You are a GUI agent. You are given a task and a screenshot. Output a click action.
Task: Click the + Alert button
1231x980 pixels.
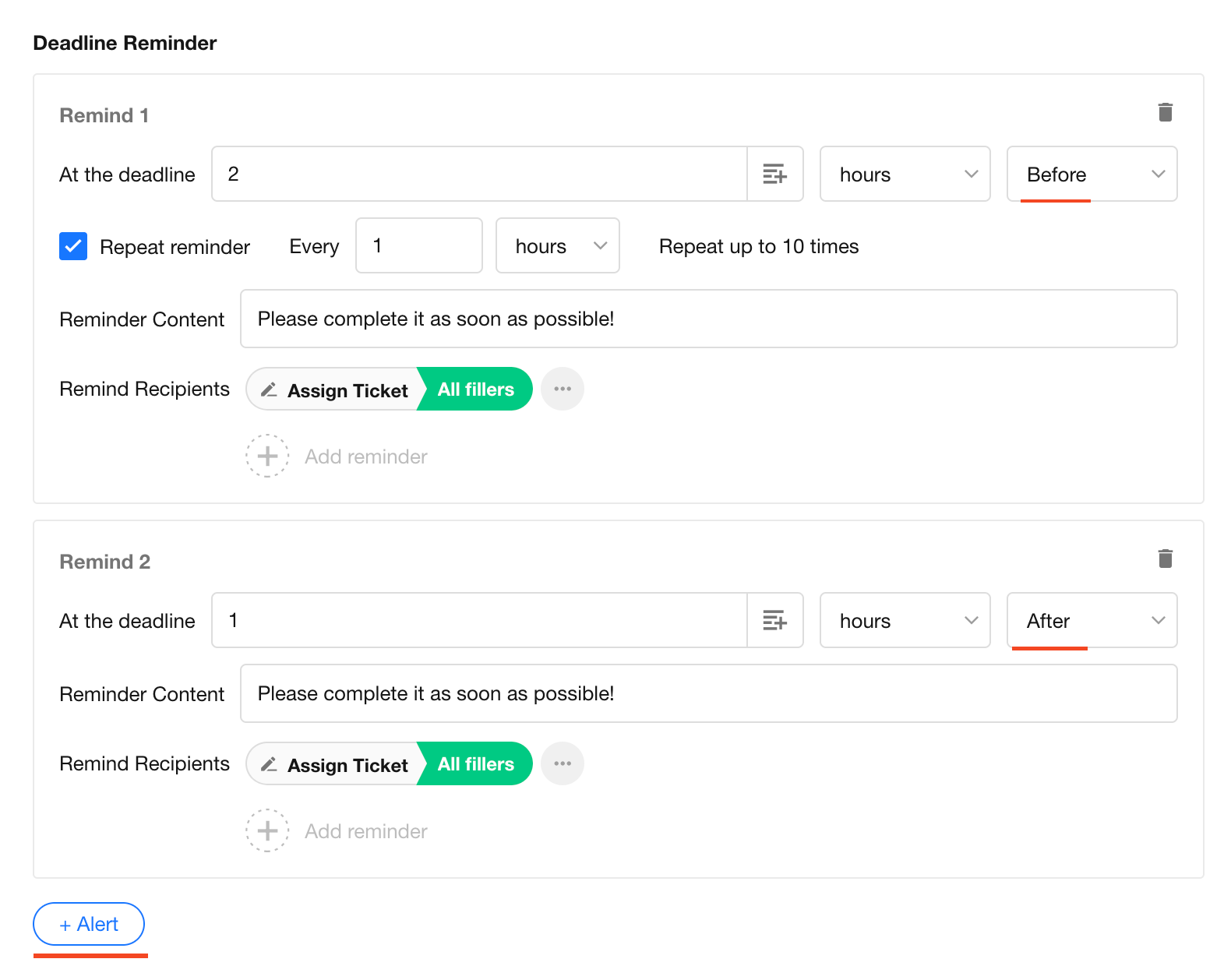pyautogui.click(x=89, y=924)
